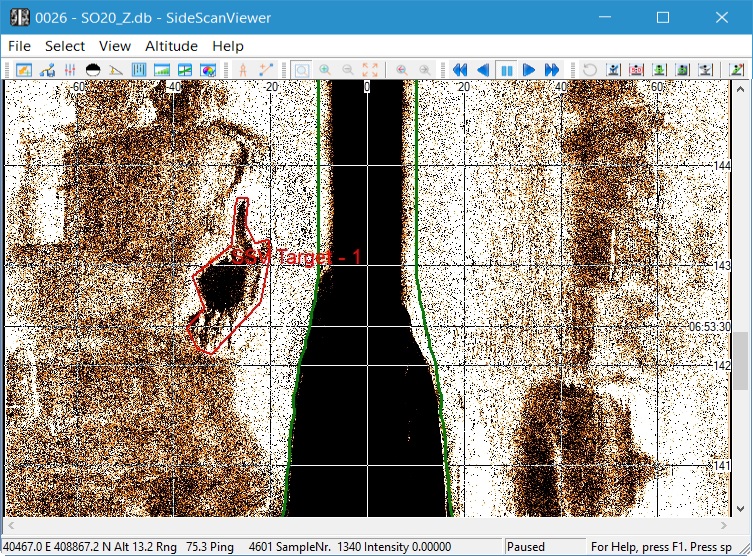
Task: Toggle the zoom window selection tool
Action: [x=300, y=70]
